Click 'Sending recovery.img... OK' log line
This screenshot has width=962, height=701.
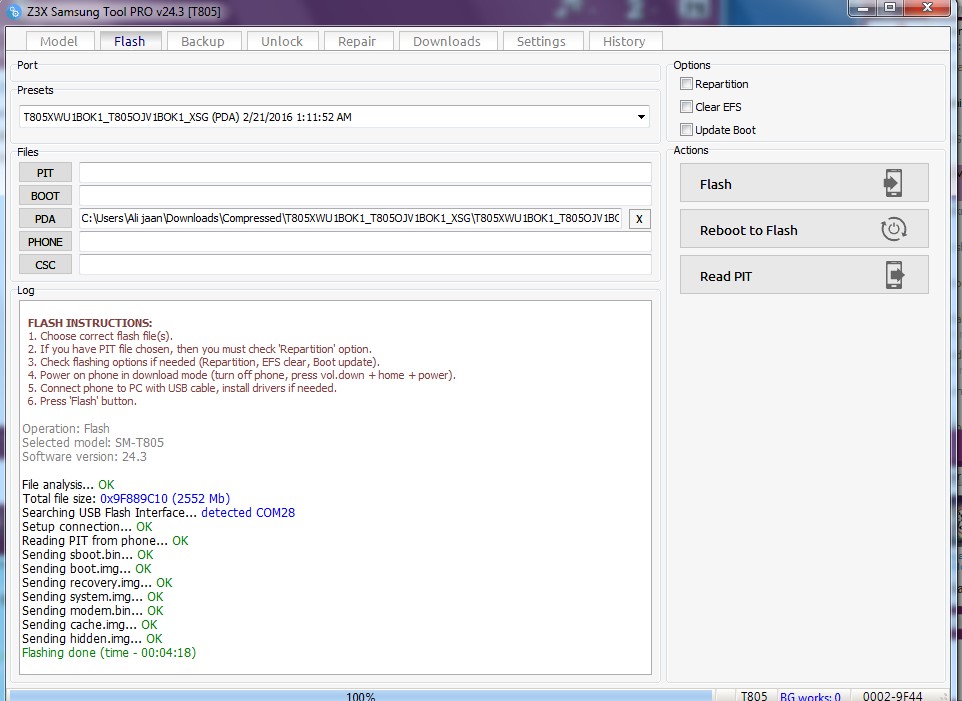tap(98, 583)
